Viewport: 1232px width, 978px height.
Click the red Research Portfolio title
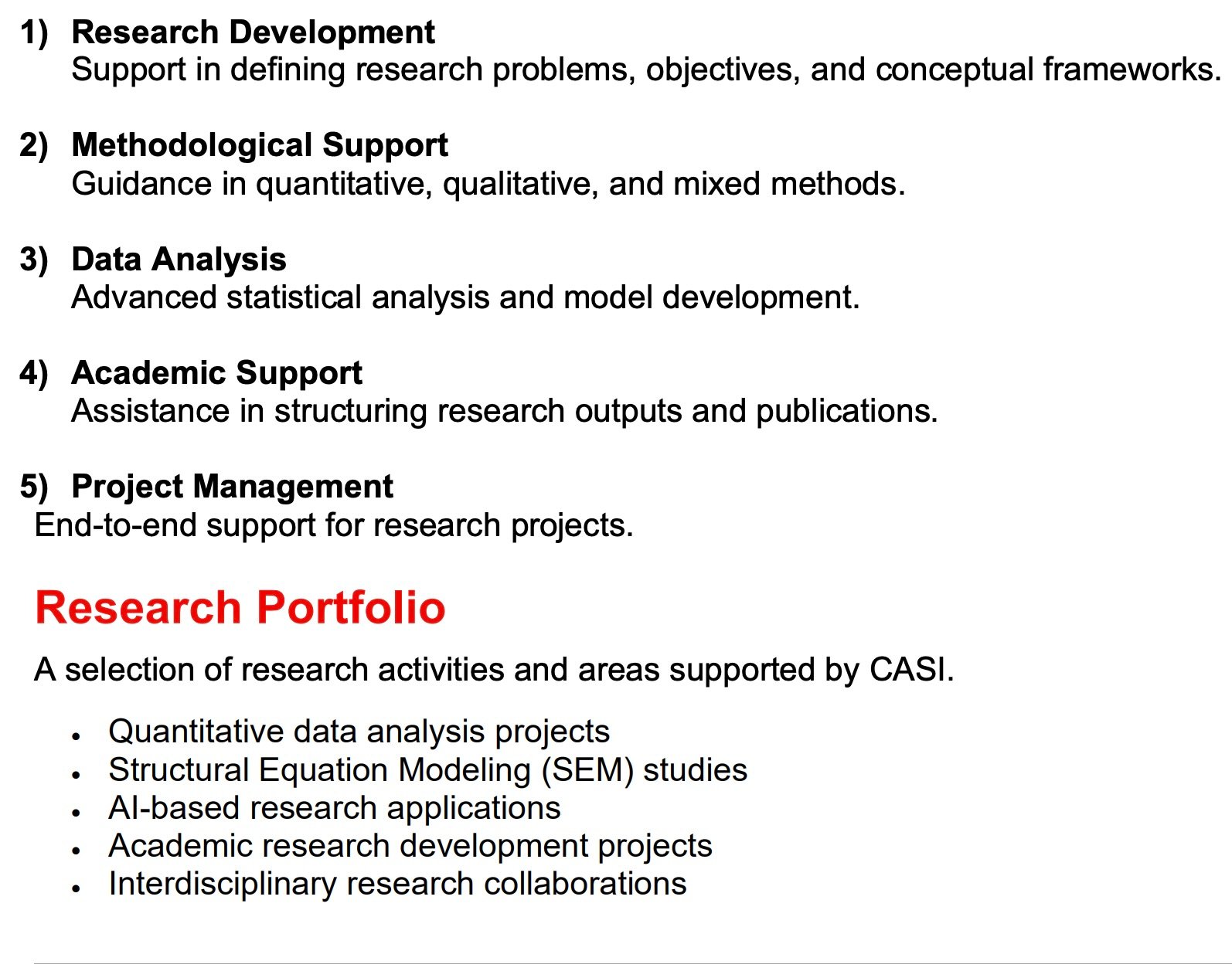point(240,607)
